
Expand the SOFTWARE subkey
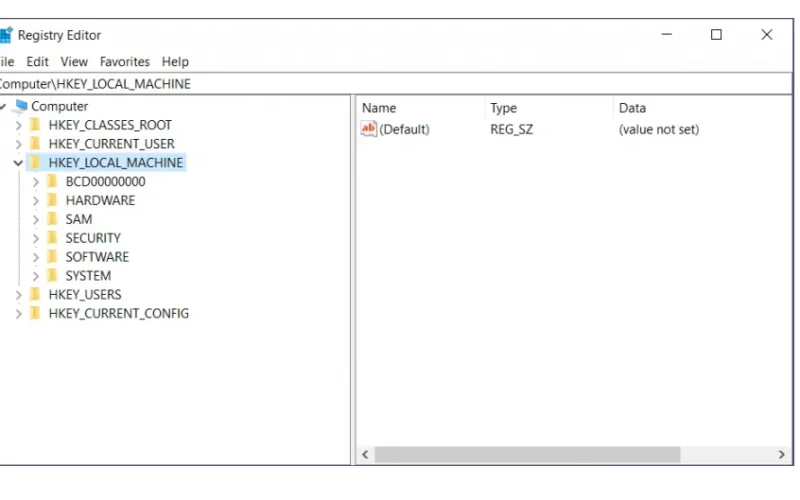(36, 258)
